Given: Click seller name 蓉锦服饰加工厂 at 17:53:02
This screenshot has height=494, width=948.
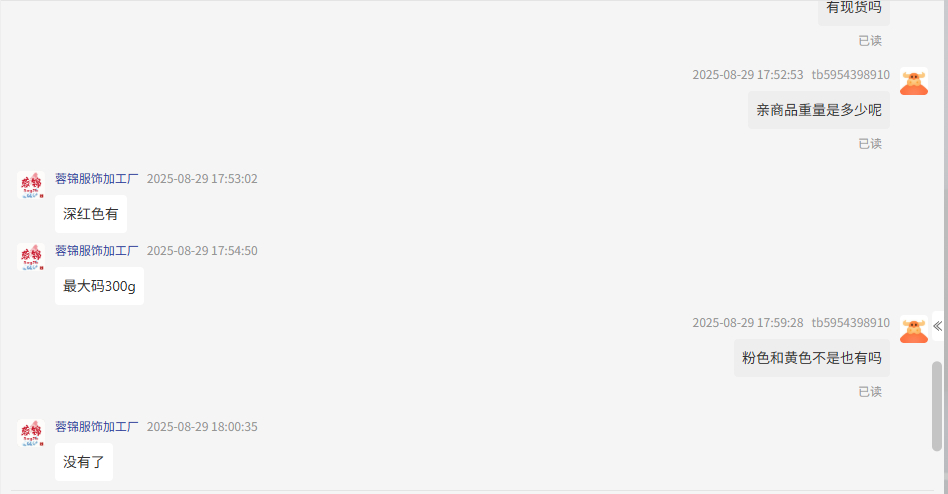Looking at the screenshot, I should tap(97, 179).
